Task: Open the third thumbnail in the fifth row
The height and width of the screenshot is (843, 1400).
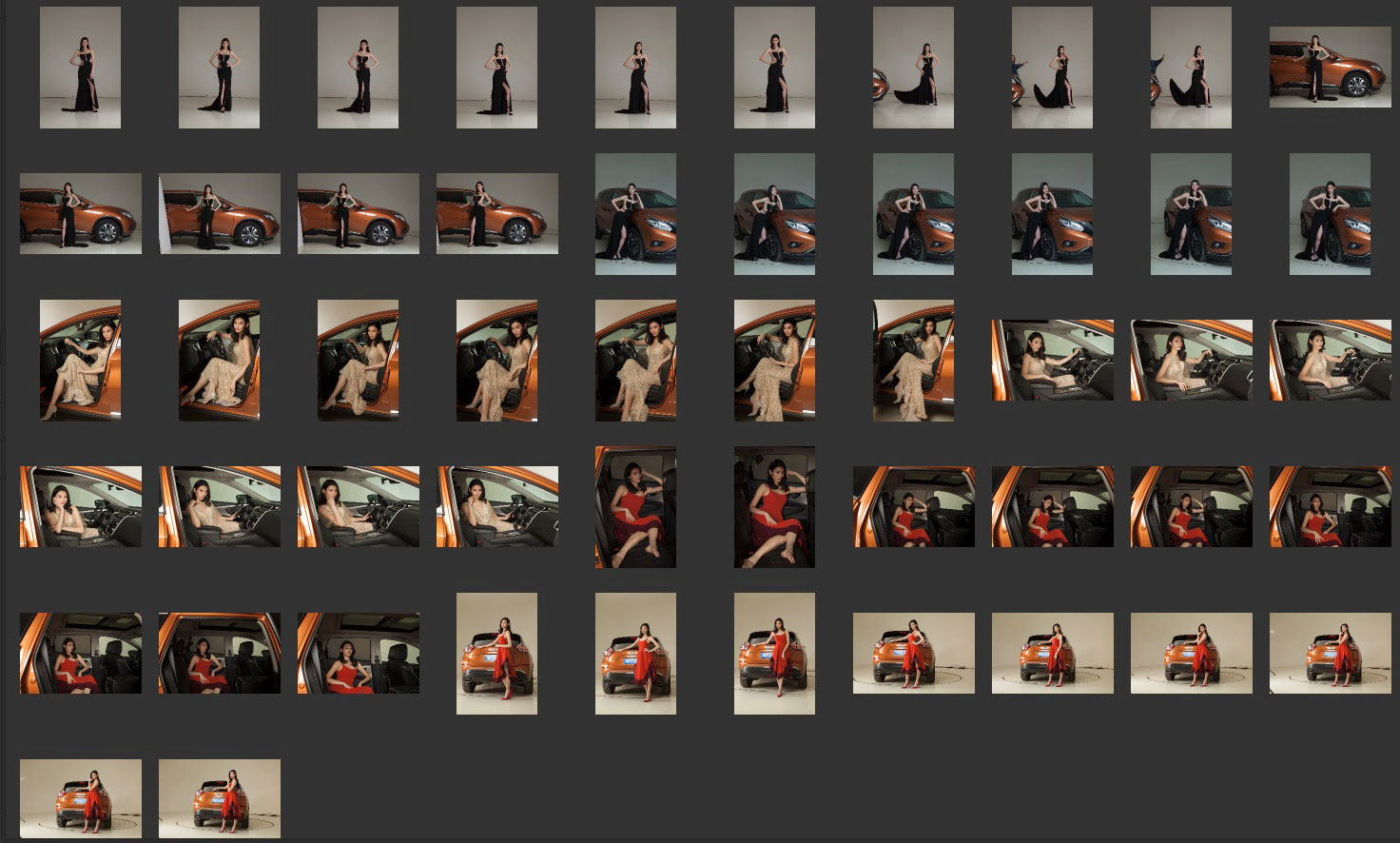Action: tap(359, 654)
